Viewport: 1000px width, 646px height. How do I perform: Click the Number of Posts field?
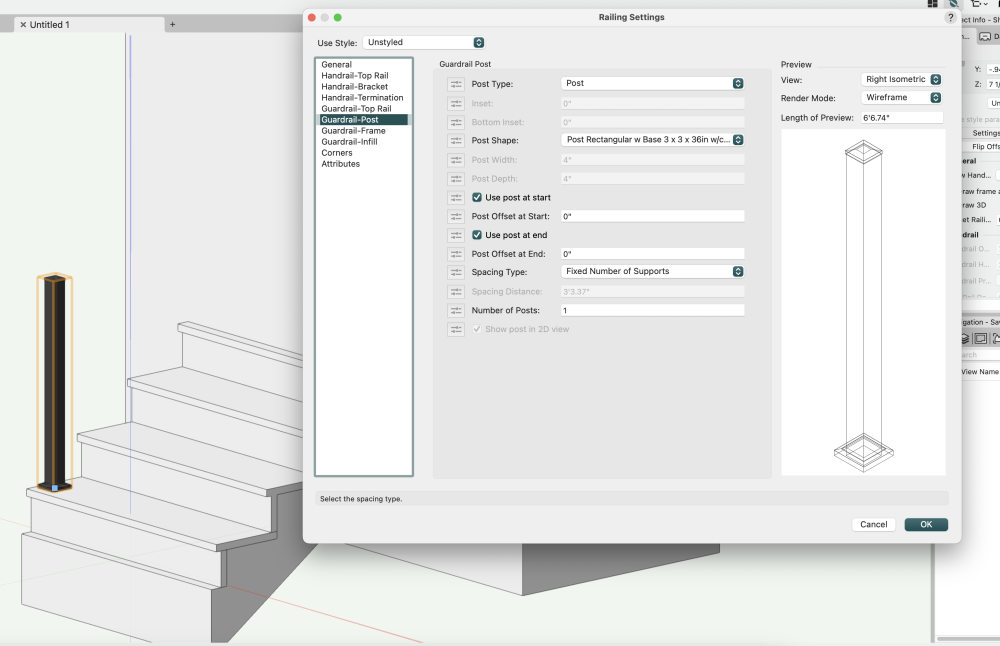(x=652, y=311)
